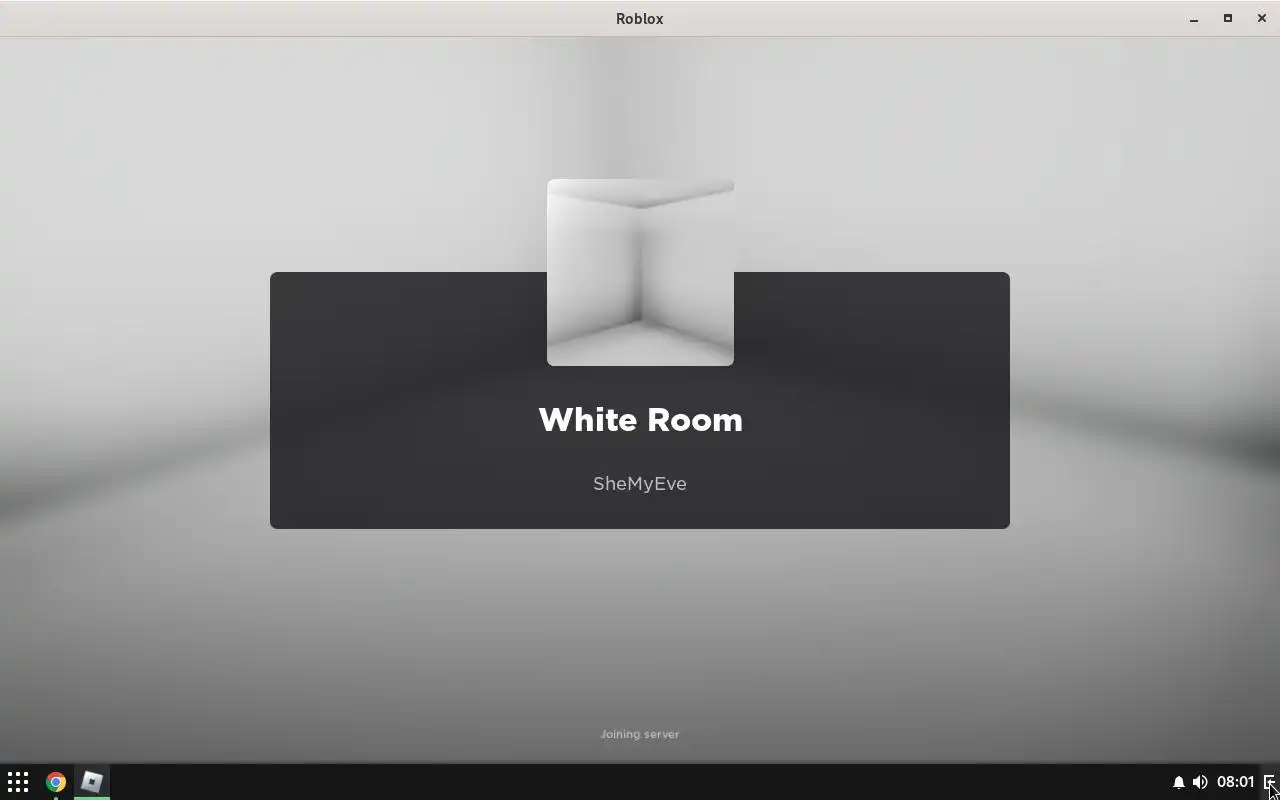This screenshot has width=1280, height=800.
Task: Open the notifications bell
Action: [x=1178, y=782]
